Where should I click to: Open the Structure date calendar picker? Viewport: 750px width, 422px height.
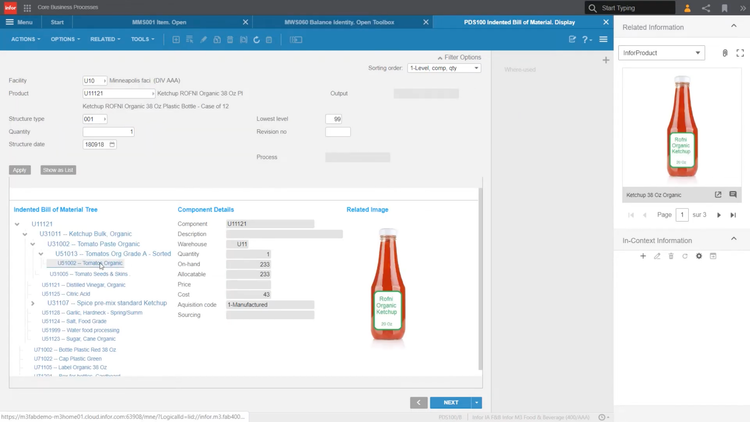coord(112,144)
